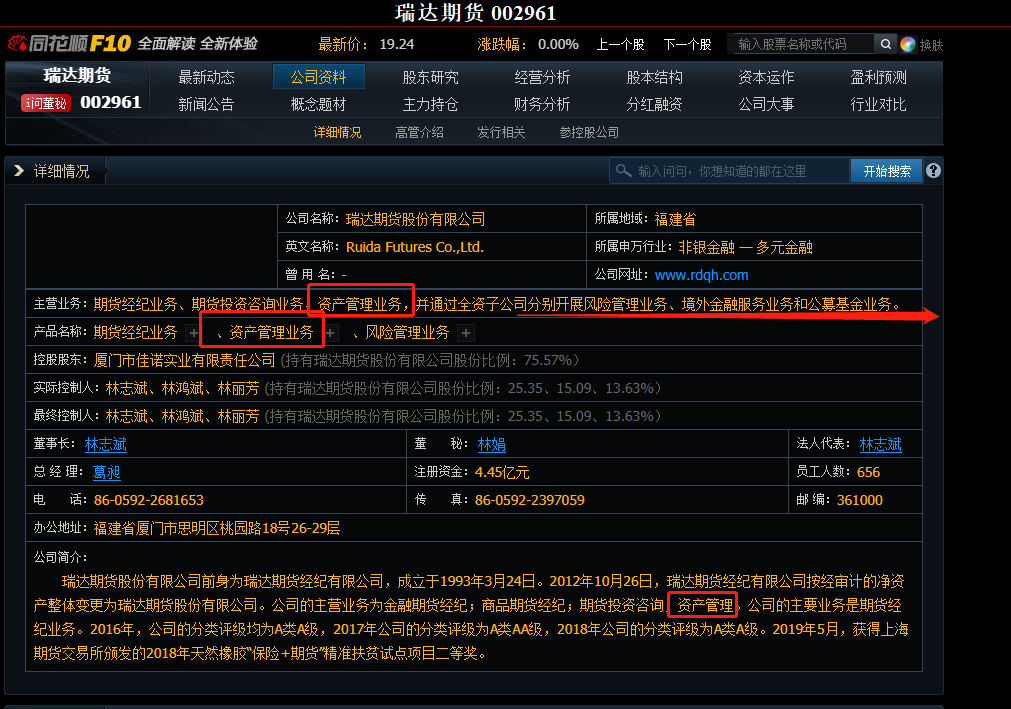1011x709 pixels.
Task: Open the 经营分析 menu
Action: pyautogui.click(x=542, y=77)
